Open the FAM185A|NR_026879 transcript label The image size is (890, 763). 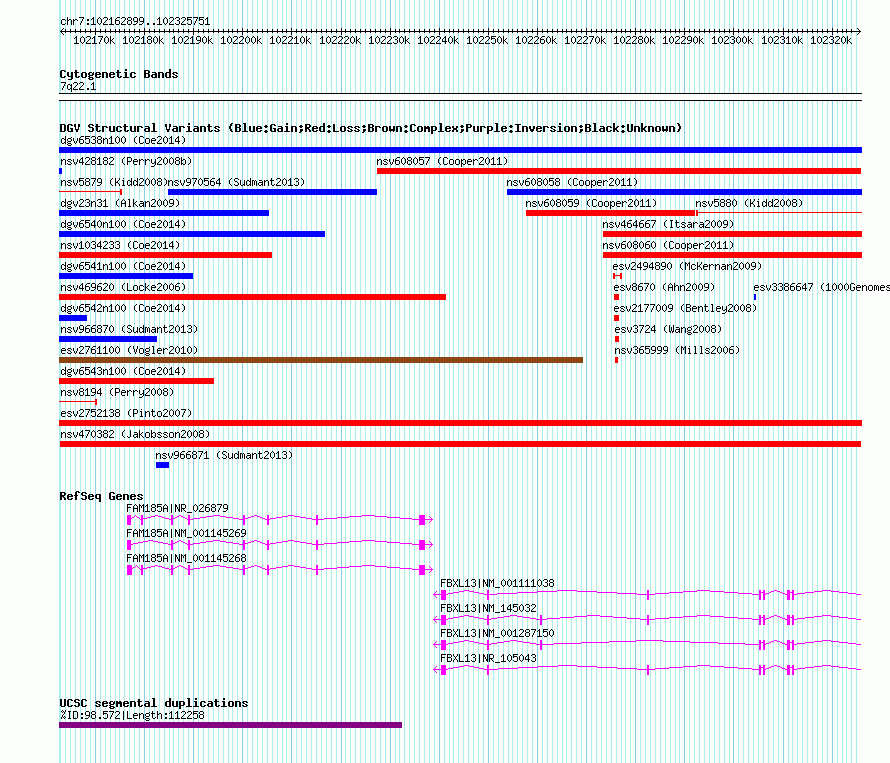[x=177, y=508]
